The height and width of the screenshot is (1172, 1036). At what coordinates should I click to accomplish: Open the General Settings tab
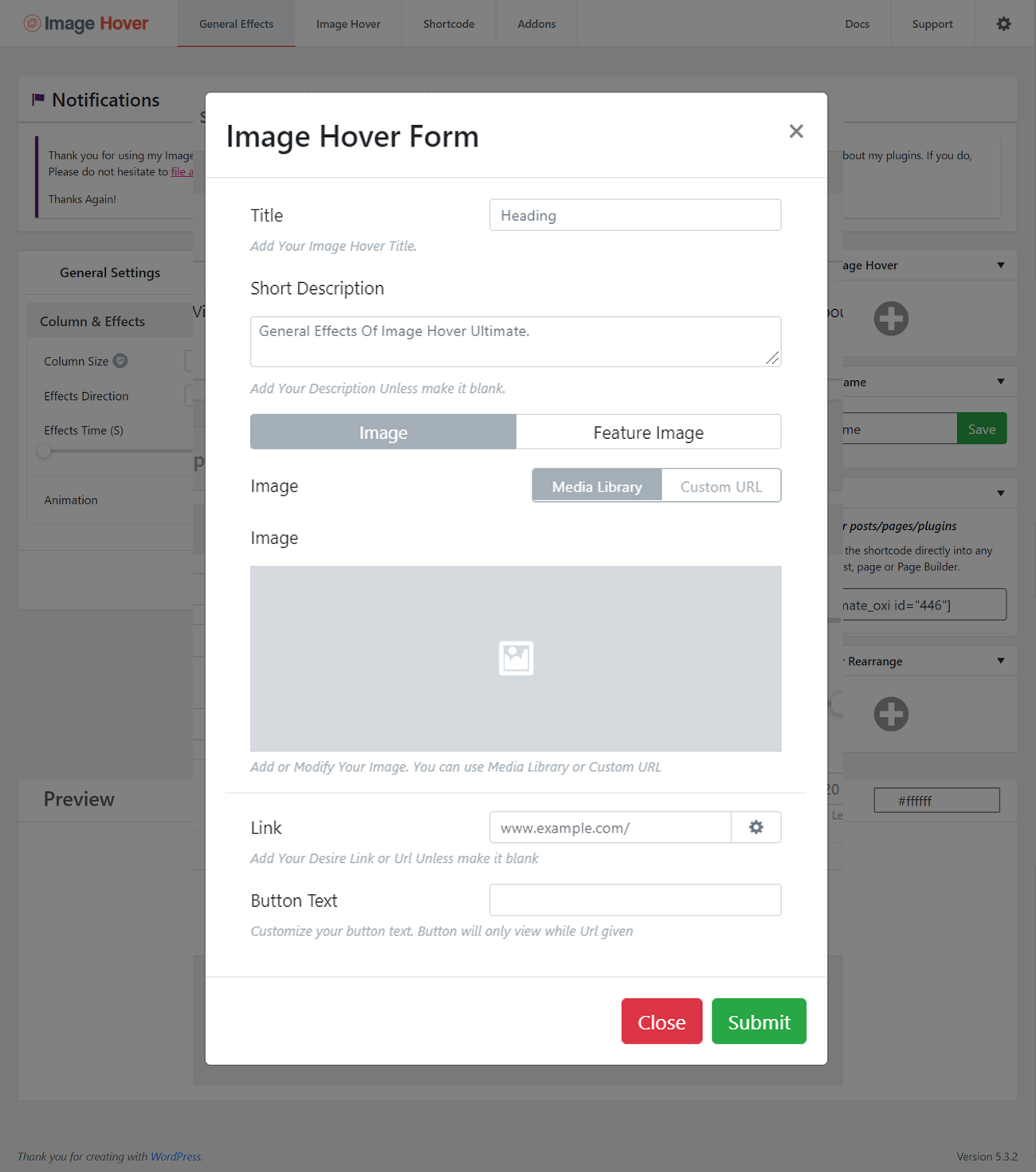click(x=110, y=272)
